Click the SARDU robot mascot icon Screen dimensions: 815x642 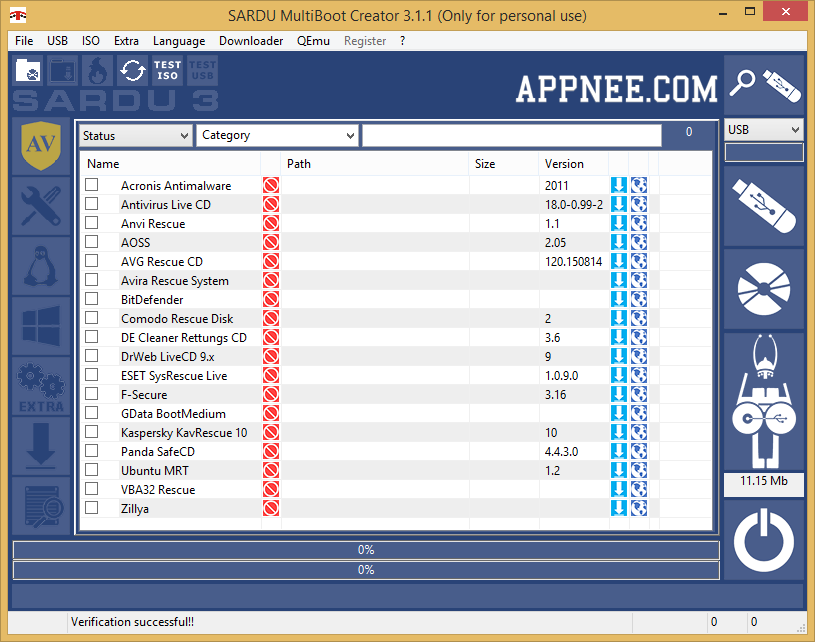[x=764, y=401]
